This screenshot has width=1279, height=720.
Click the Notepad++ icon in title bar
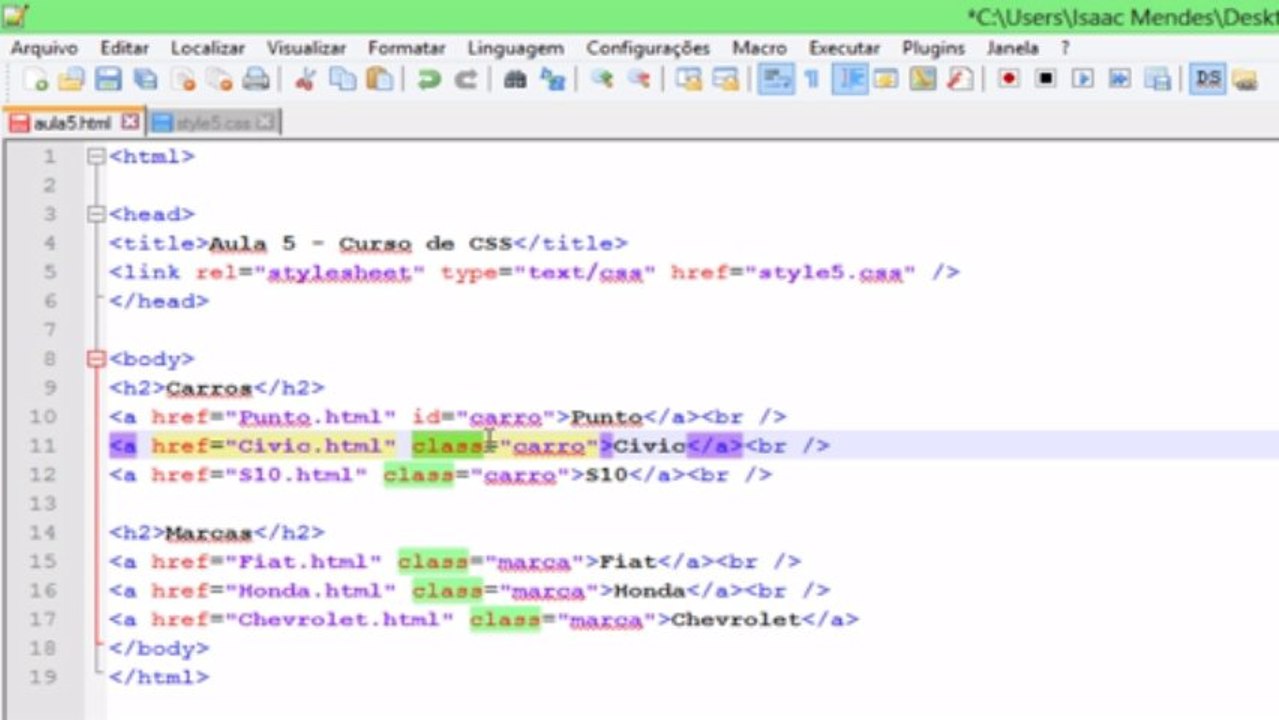click(16, 15)
